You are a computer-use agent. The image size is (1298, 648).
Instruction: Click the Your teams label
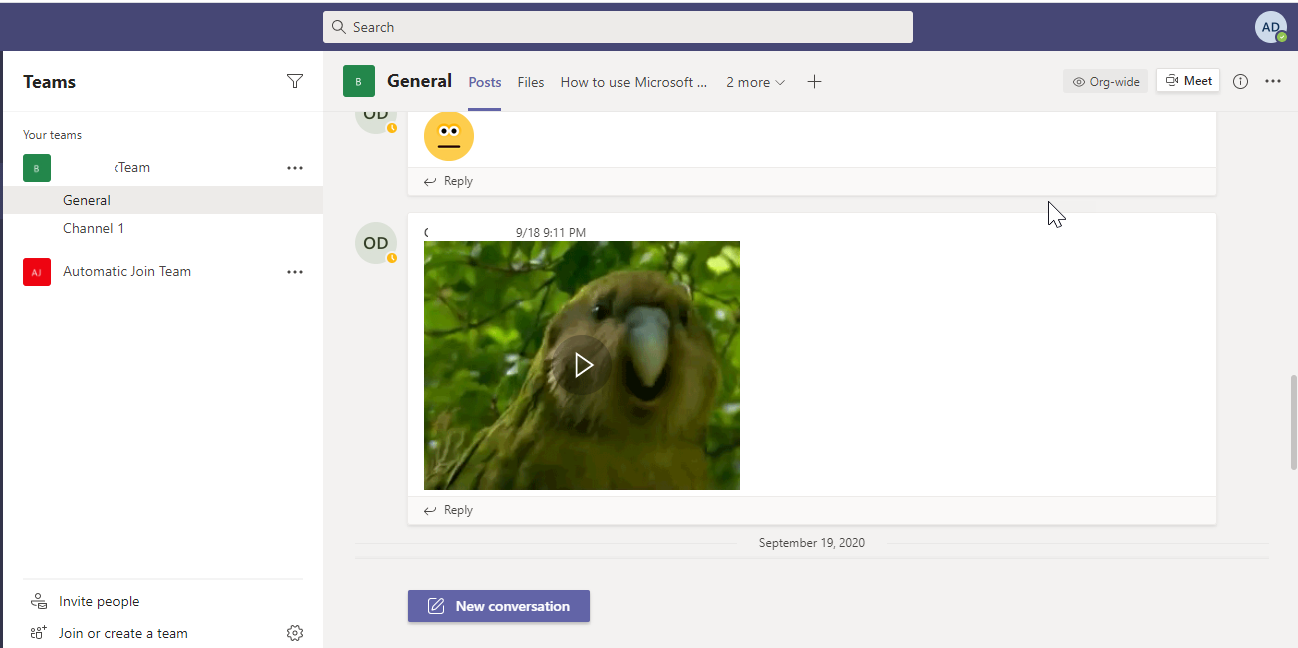tap(53, 135)
